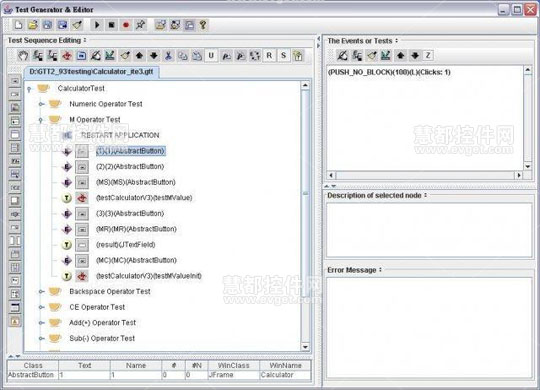
Task: Click the WinClass column header
Action: point(233,366)
